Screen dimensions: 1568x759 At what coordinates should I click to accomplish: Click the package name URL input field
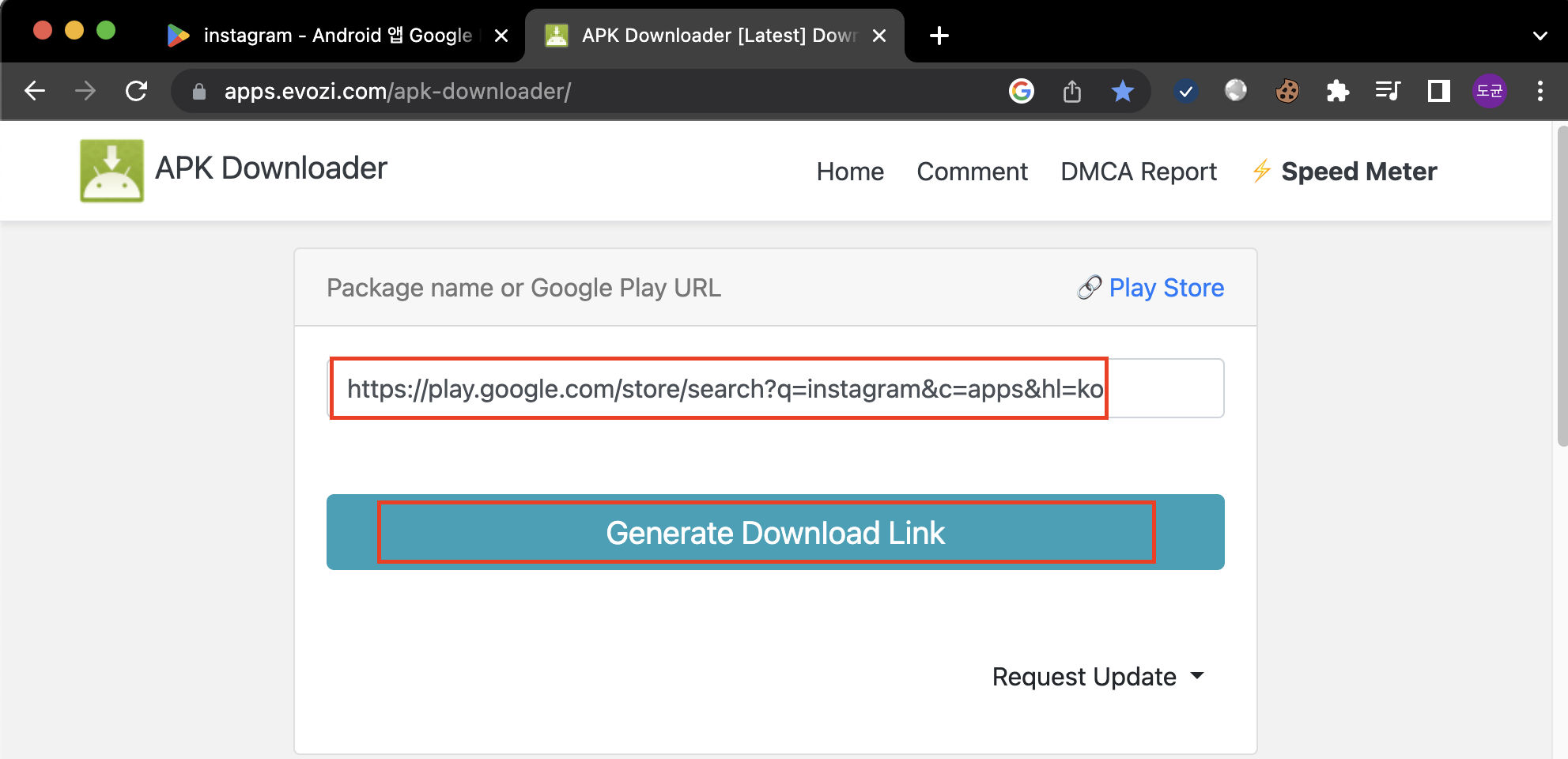coord(776,388)
